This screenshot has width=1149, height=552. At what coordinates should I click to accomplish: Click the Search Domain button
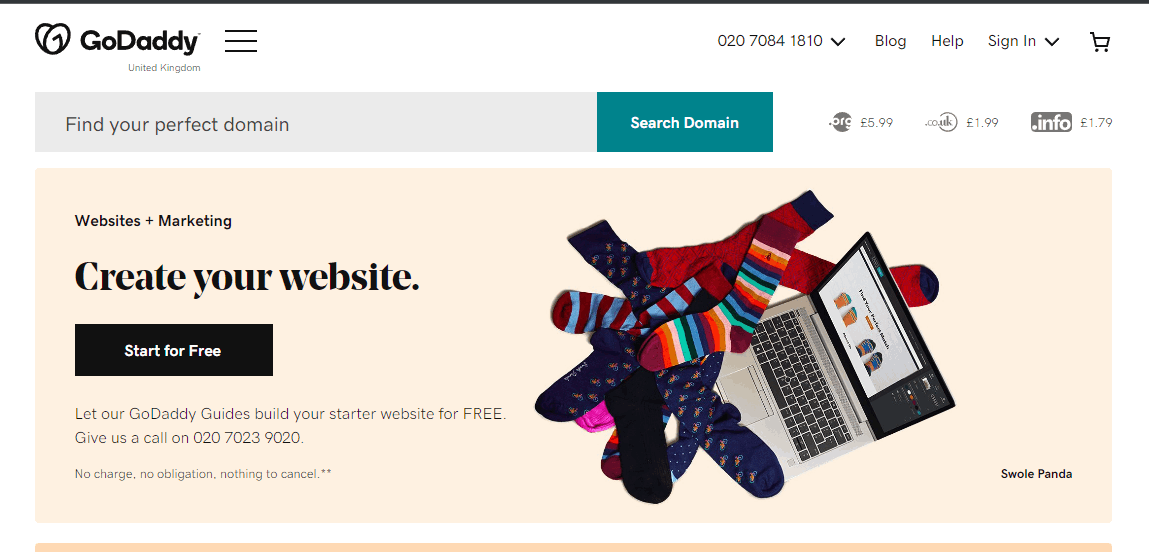[684, 122]
